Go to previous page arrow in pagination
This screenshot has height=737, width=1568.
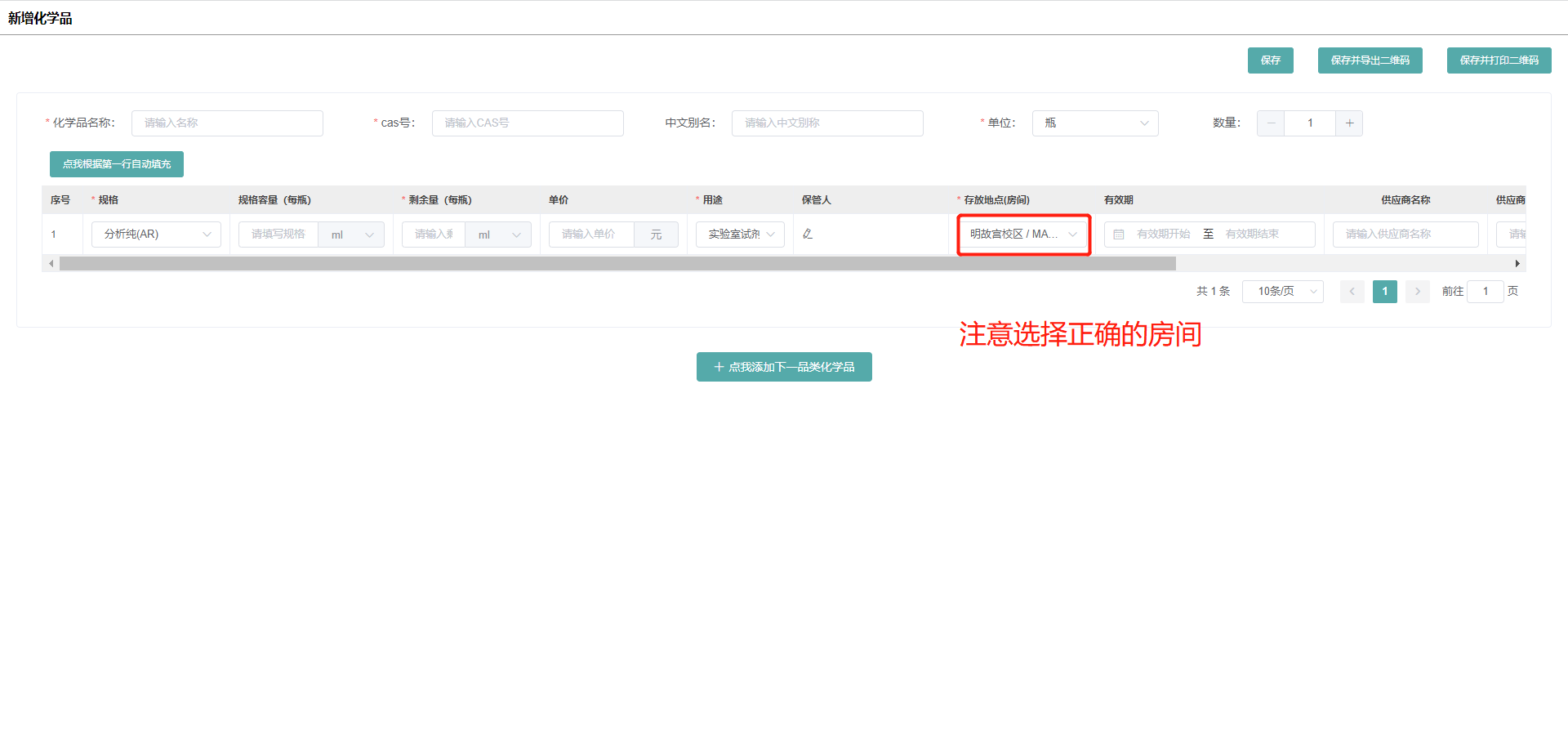tap(1352, 292)
